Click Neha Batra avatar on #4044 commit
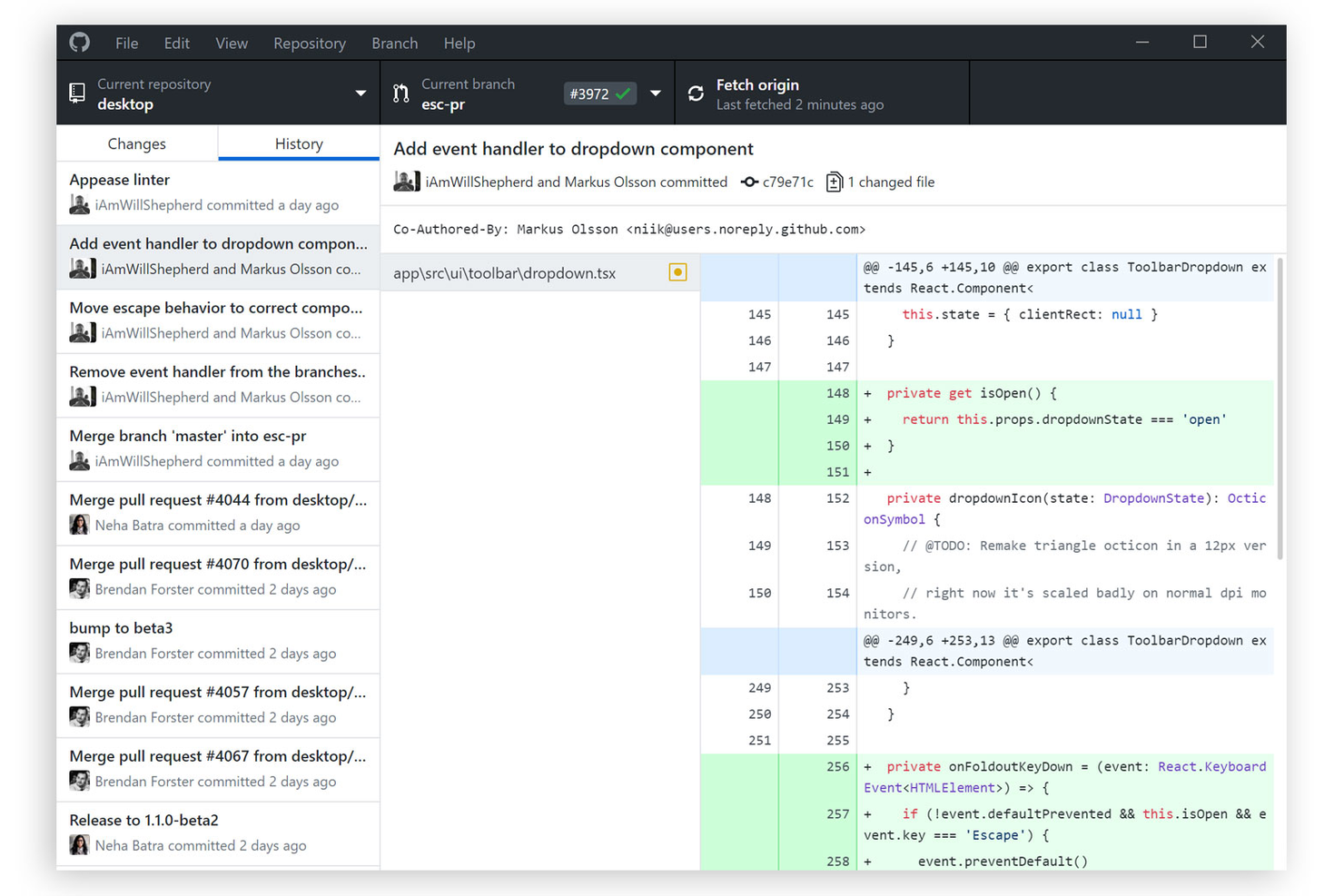The height and width of the screenshot is (896, 1344). 79,525
